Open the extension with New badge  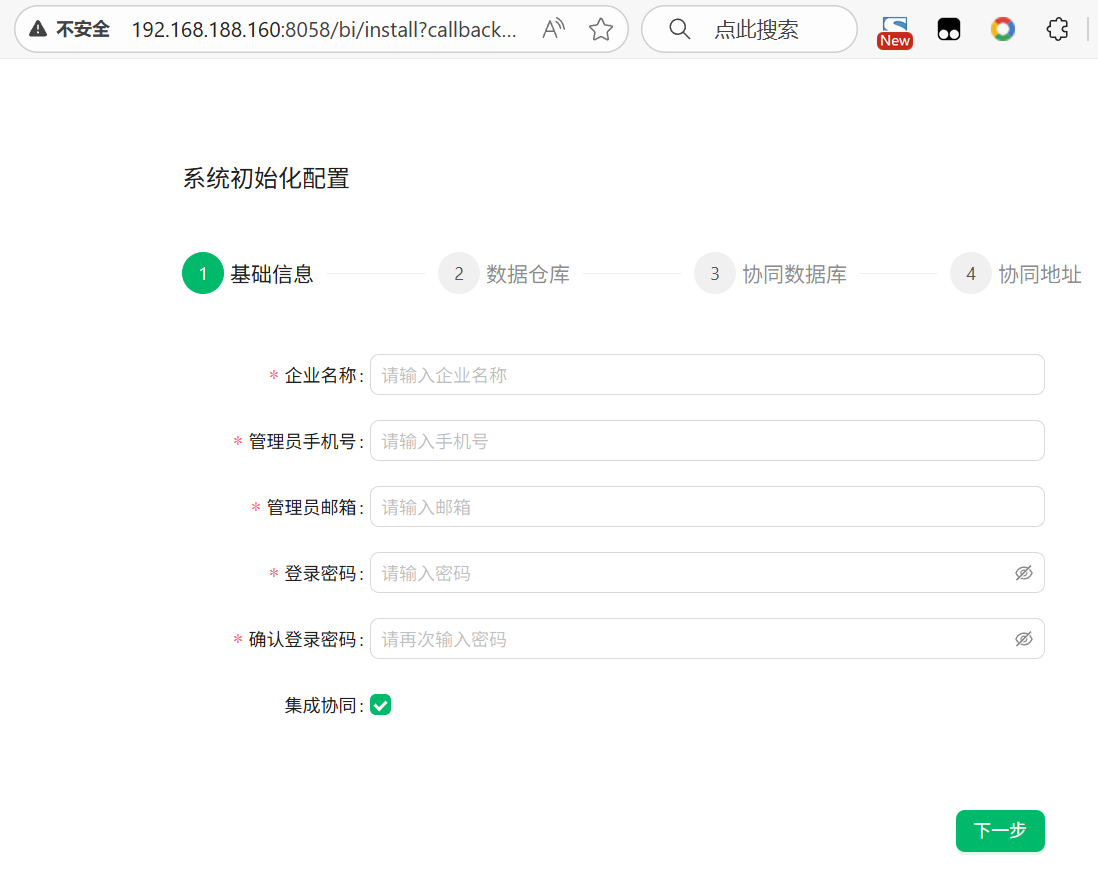895,30
